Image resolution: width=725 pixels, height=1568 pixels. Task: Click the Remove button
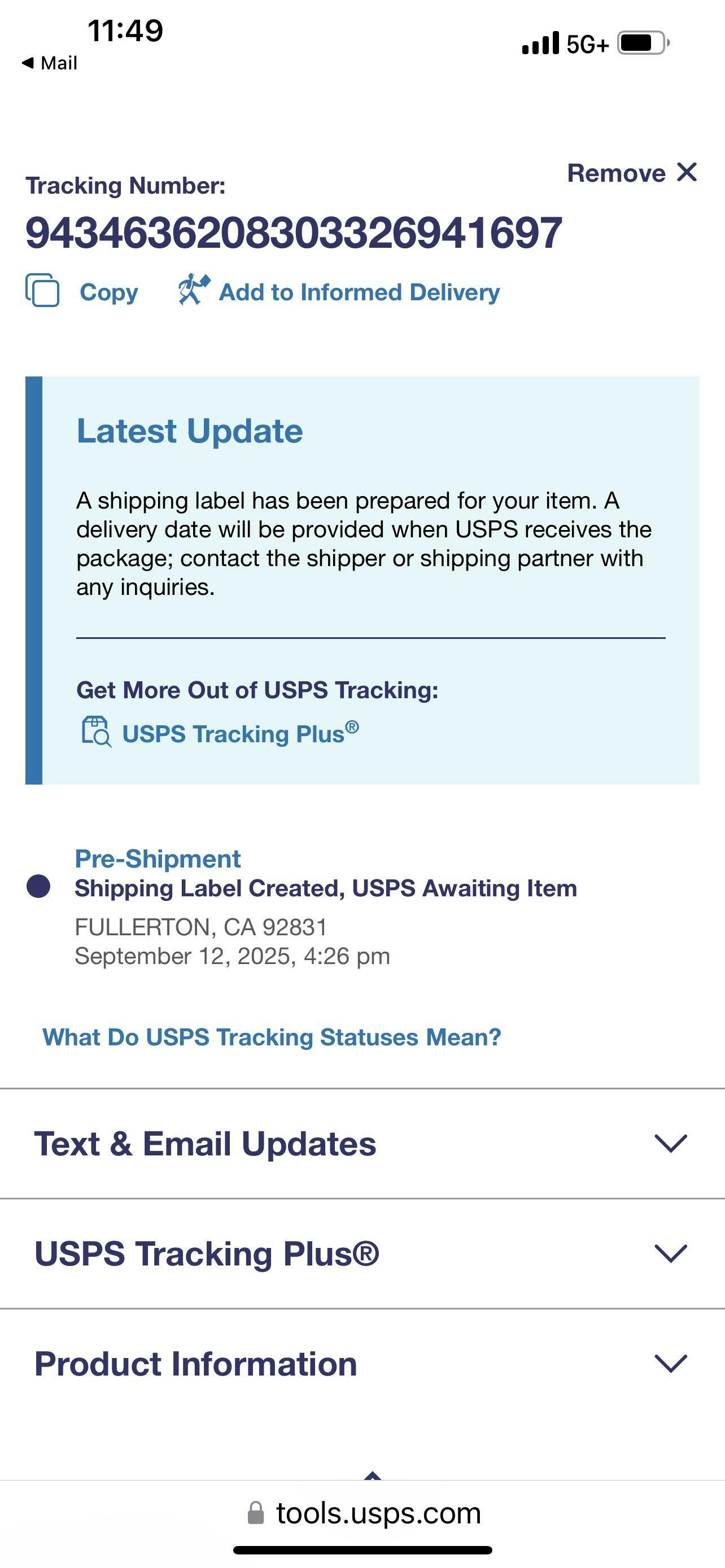[616, 173]
